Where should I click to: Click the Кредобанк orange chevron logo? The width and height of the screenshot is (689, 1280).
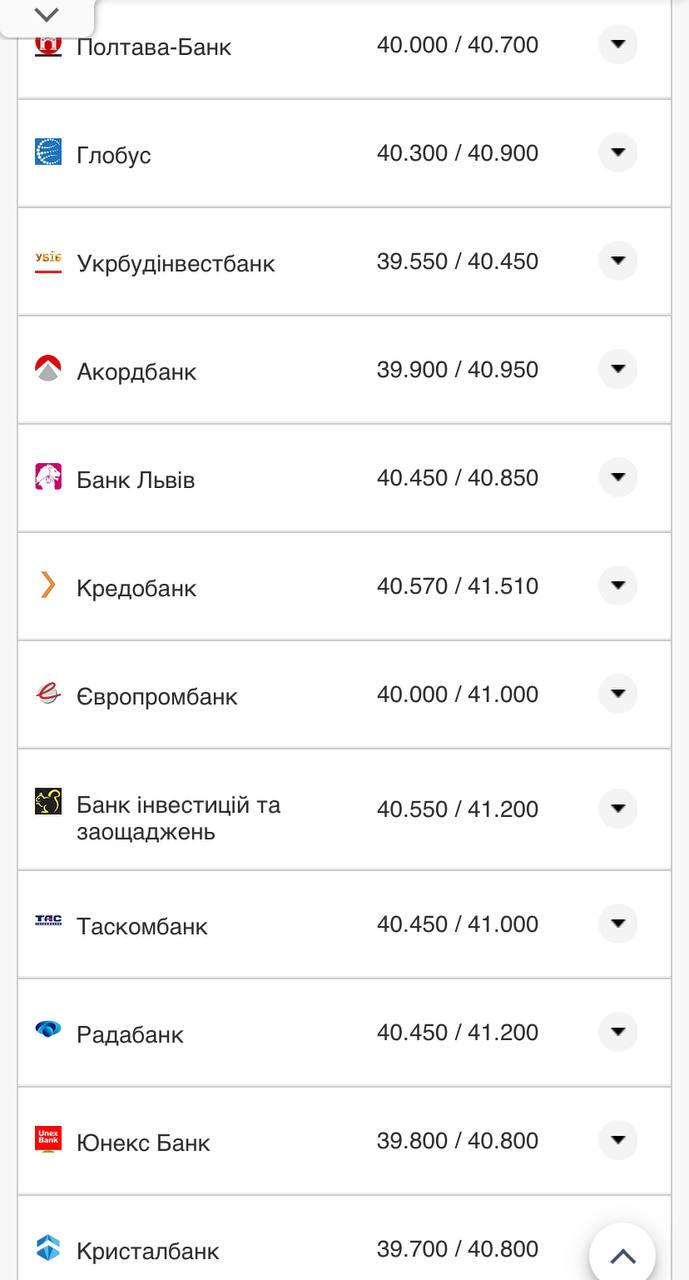click(48, 585)
